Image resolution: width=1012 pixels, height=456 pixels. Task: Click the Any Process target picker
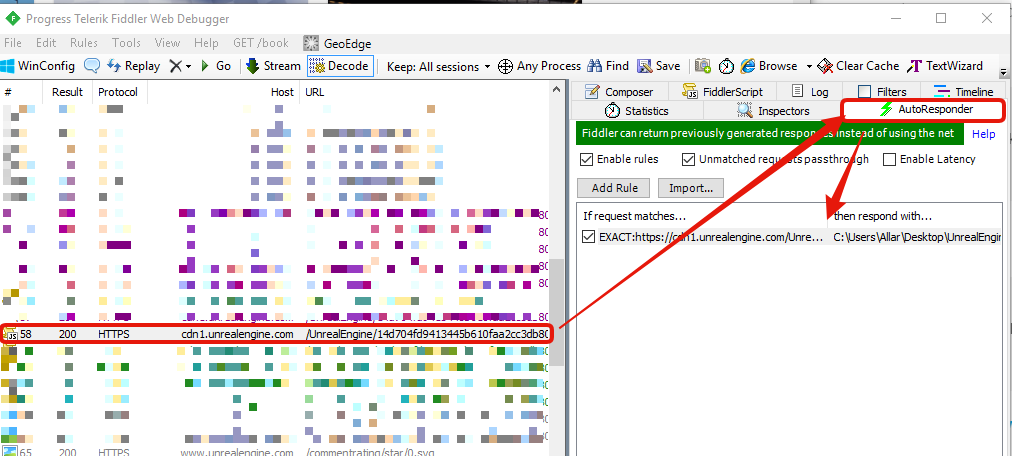539,66
